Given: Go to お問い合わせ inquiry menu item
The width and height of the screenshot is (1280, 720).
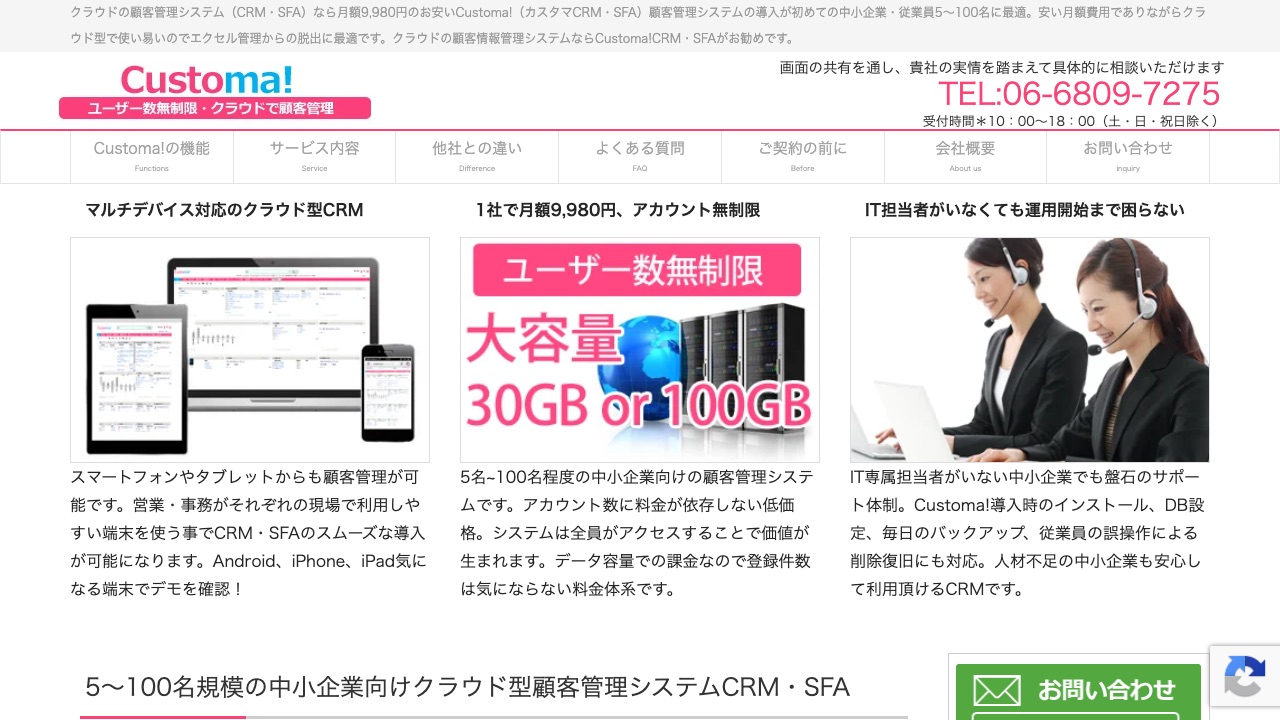Looking at the screenshot, I should click(x=1128, y=157).
